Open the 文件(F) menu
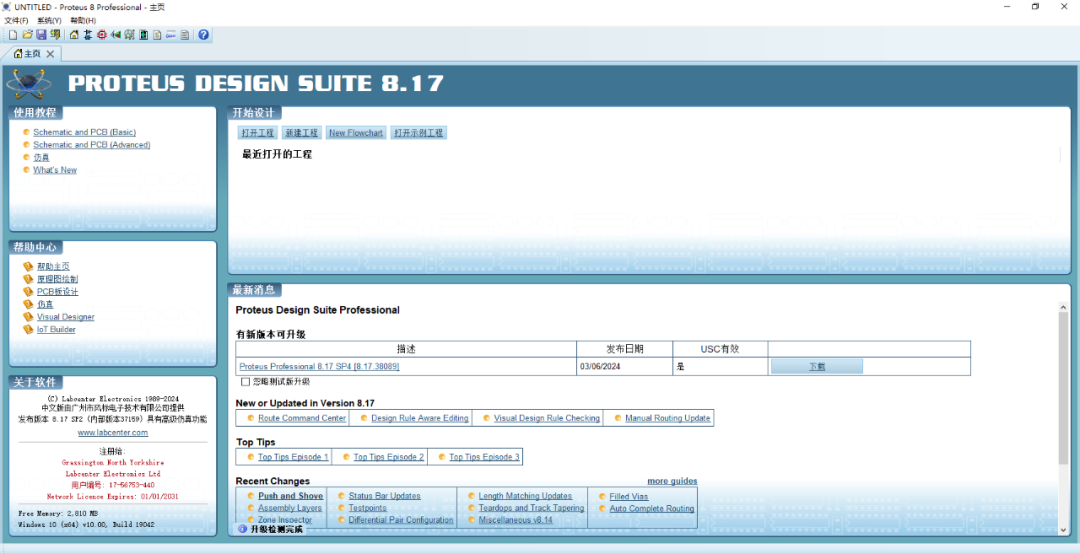Viewport: 1080px width, 554px height. (16, 20)
